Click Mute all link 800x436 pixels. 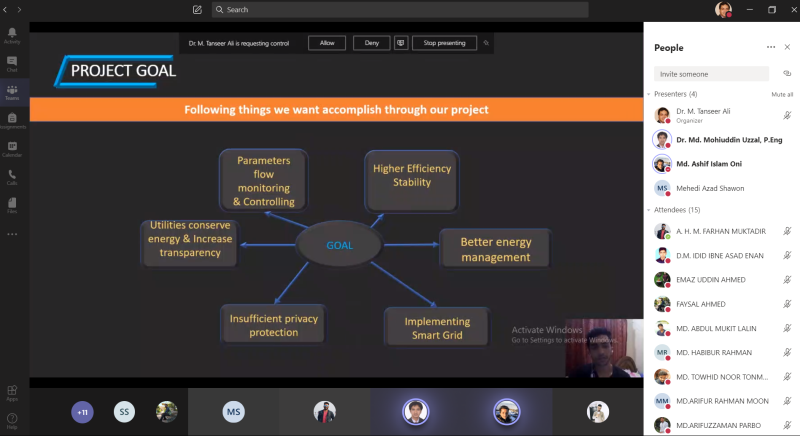coord(782,94)
